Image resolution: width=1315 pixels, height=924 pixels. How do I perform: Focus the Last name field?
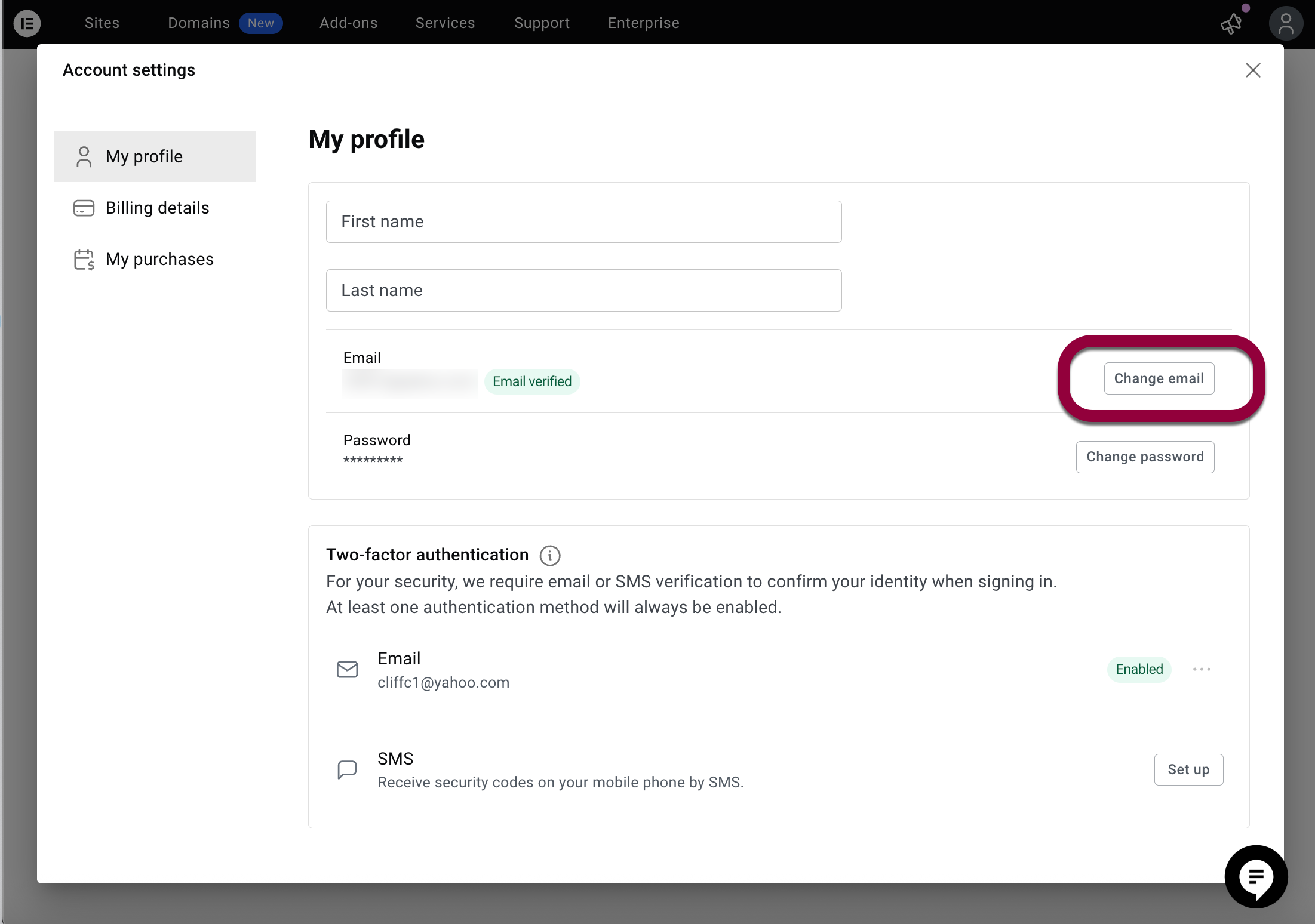point(583,291)
